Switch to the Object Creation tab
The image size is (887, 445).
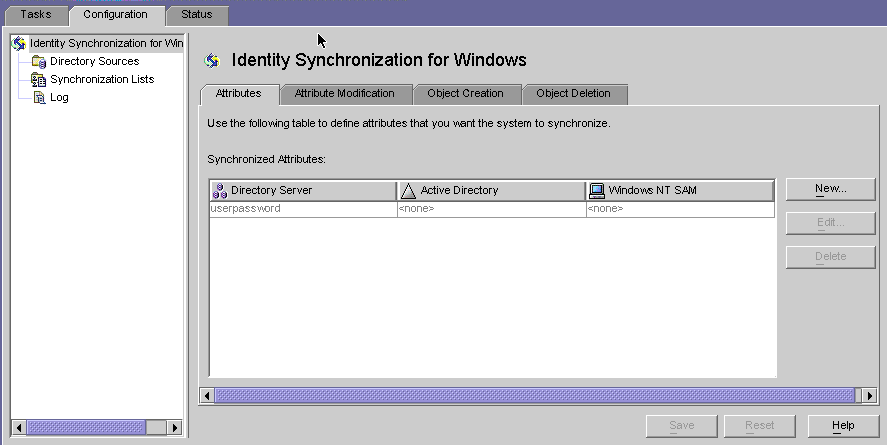point(466,94)
